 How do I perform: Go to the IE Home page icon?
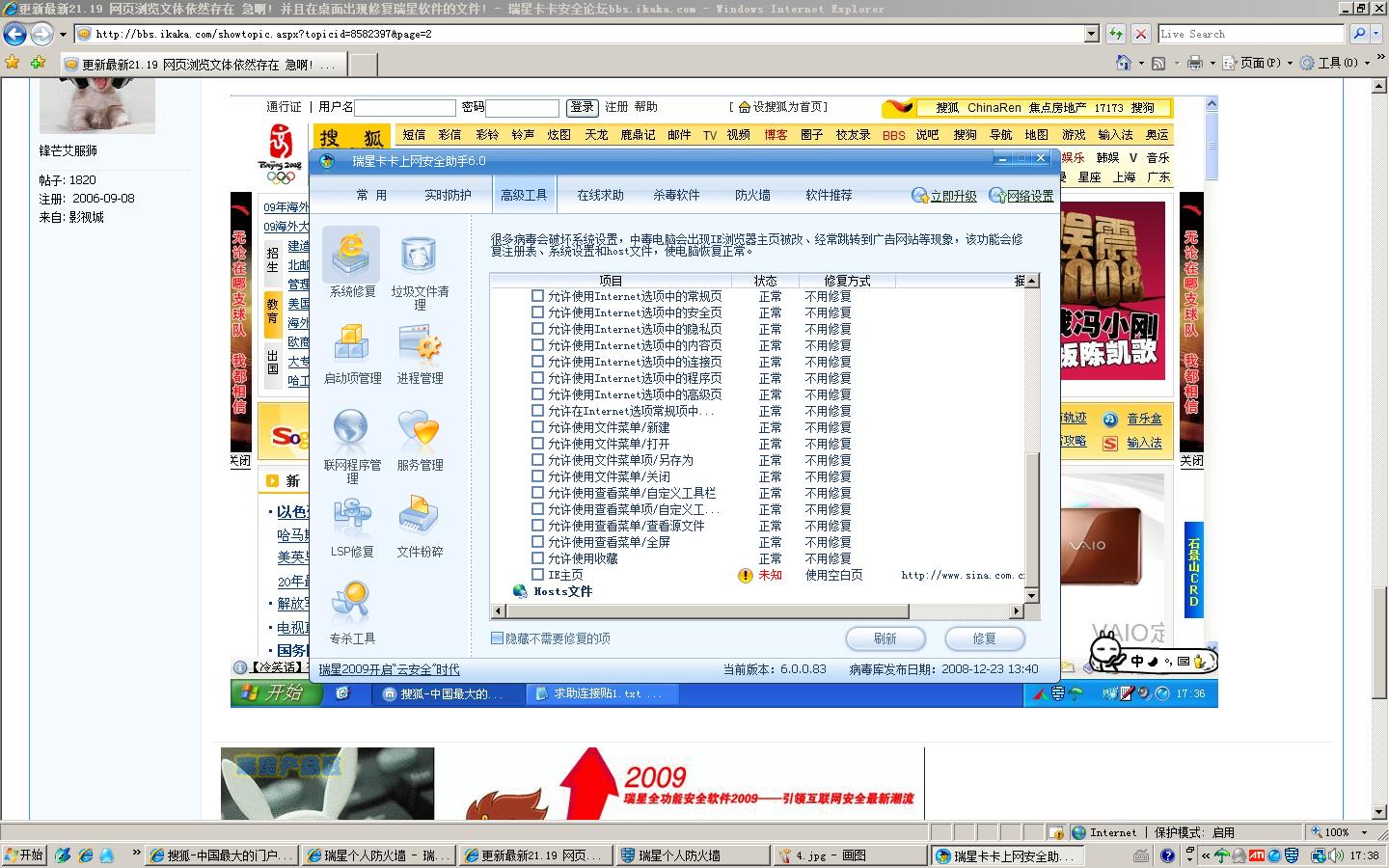coord(1123,63)
